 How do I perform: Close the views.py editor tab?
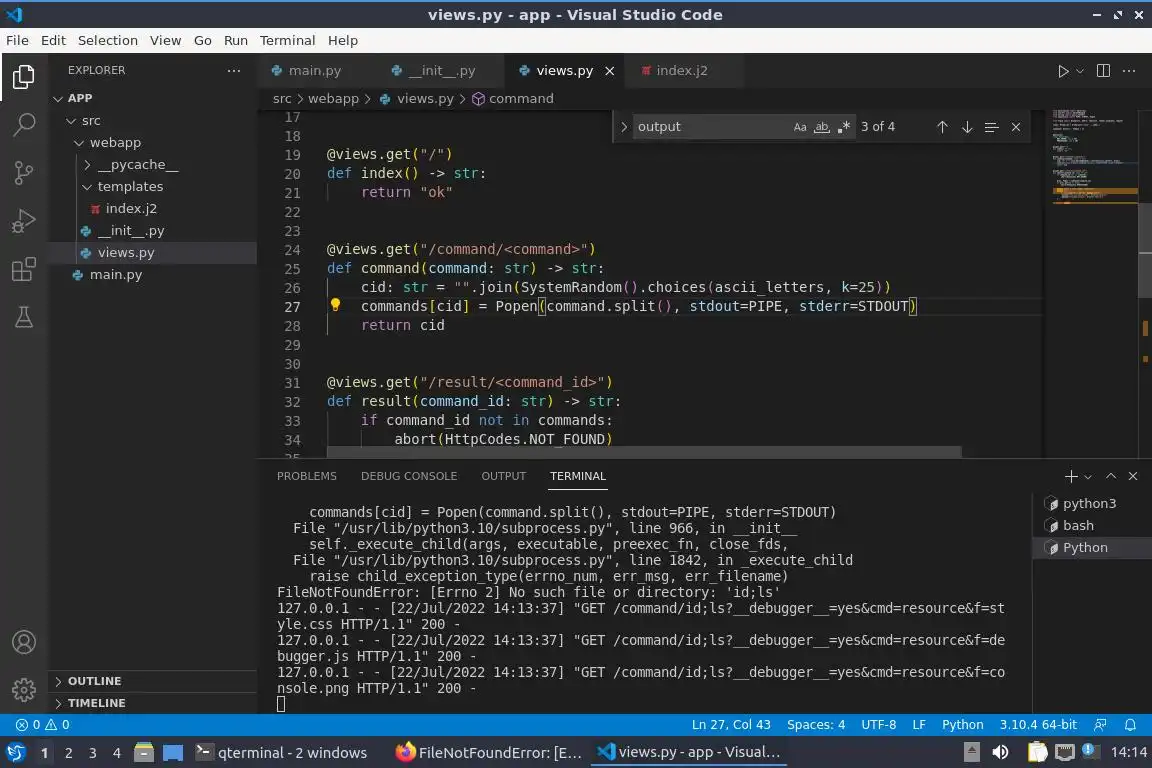point(609,71)
